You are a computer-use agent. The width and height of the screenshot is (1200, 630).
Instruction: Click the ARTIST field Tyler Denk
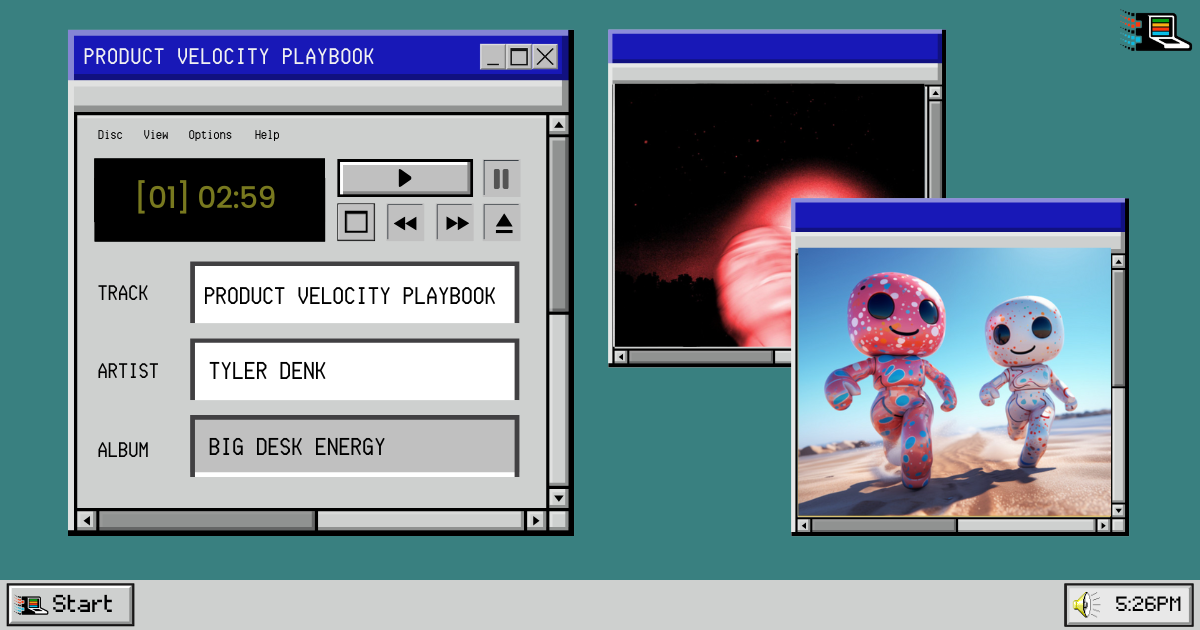click(355, 370)
